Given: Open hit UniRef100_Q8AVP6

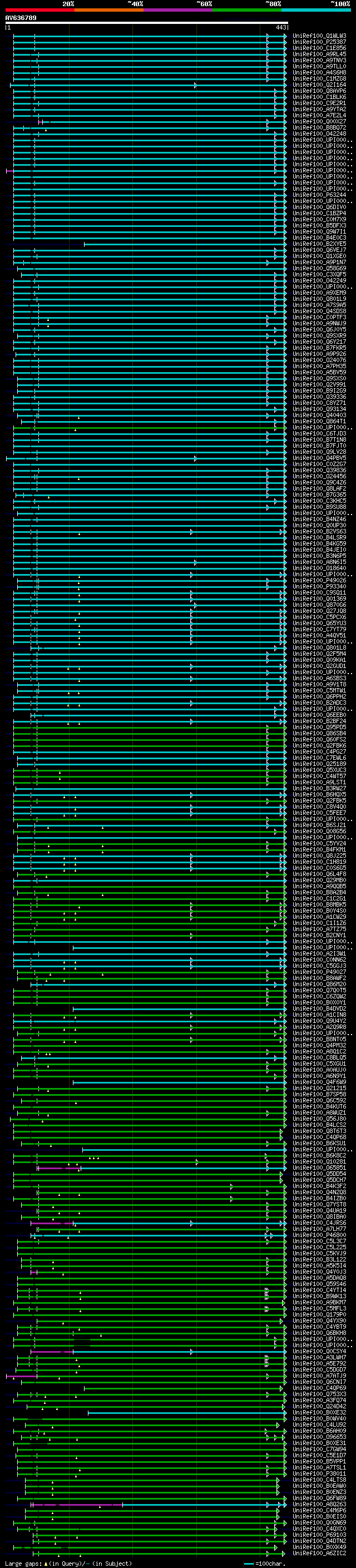Looking at the screenshot, I should tap(319, 91).
